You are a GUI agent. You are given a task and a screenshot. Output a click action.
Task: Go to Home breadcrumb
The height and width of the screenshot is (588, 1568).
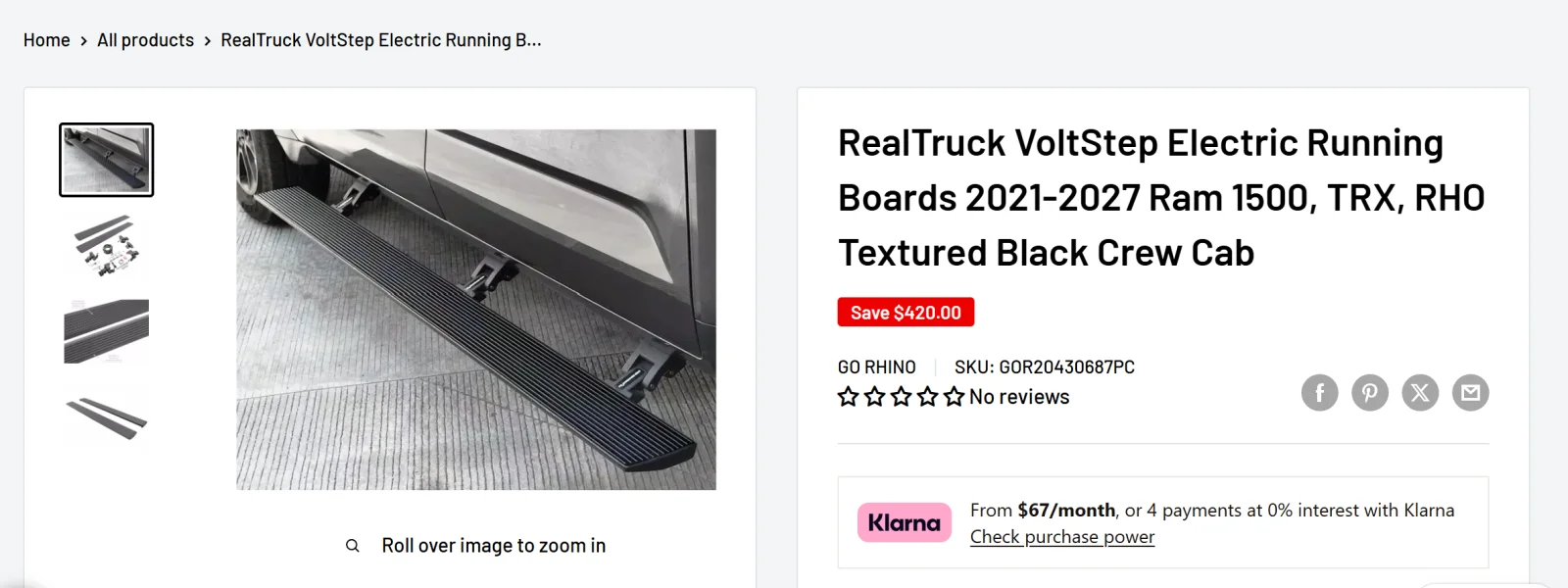(47, 40)
